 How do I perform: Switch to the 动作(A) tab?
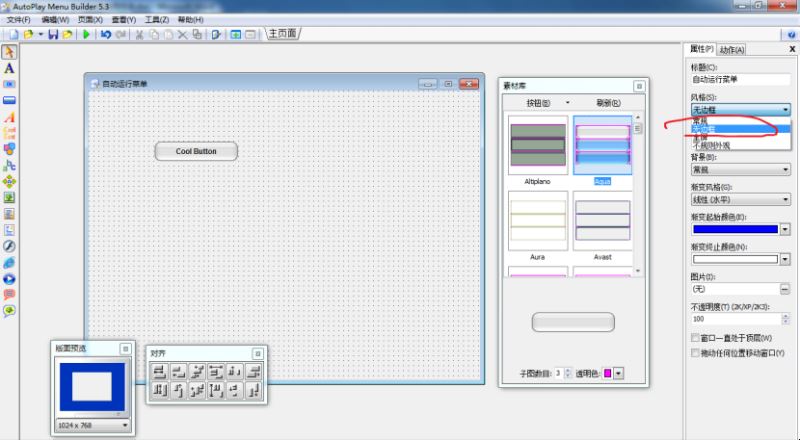[732, 50]
